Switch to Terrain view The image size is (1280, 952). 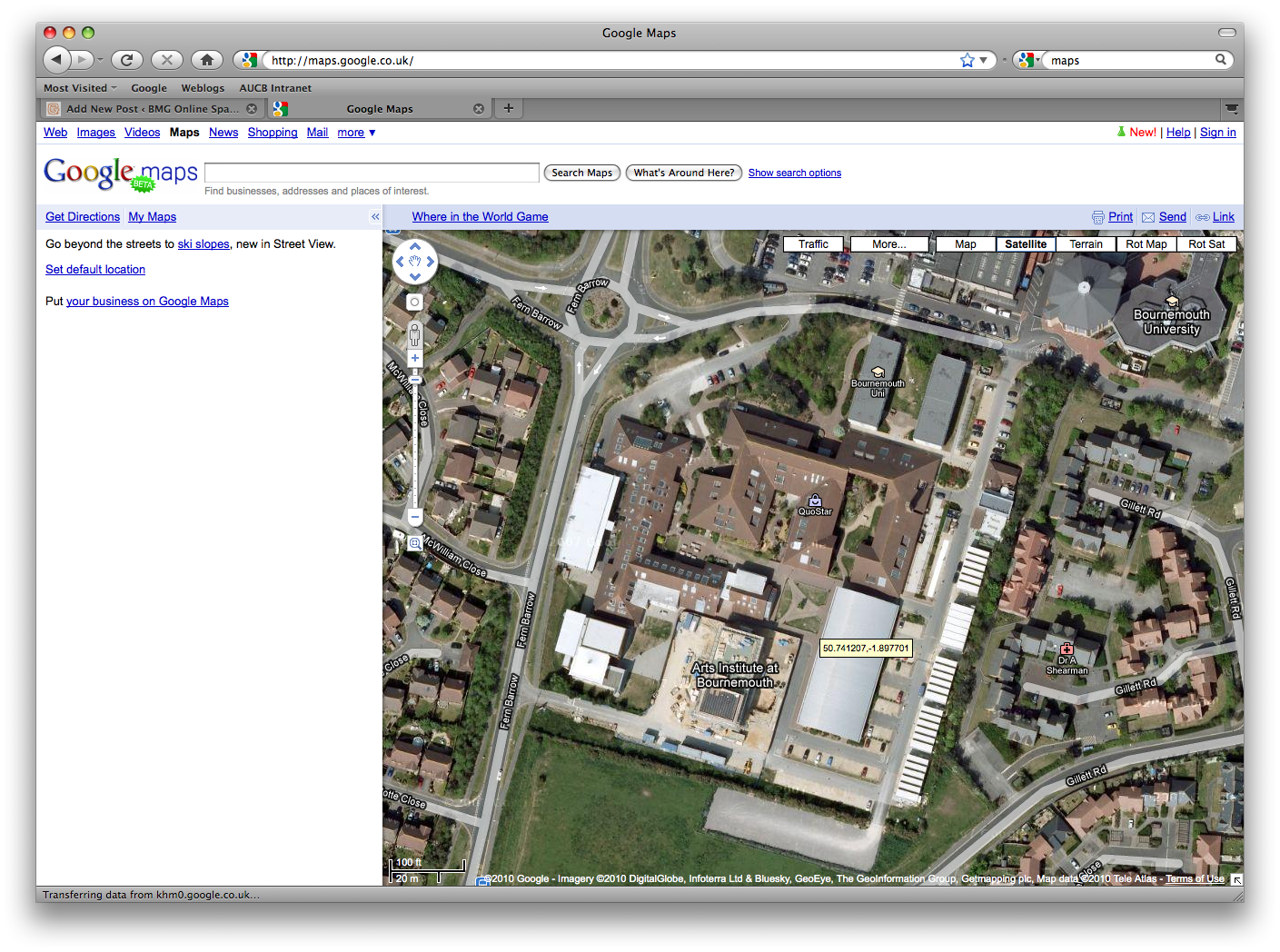coord(1086,244)
